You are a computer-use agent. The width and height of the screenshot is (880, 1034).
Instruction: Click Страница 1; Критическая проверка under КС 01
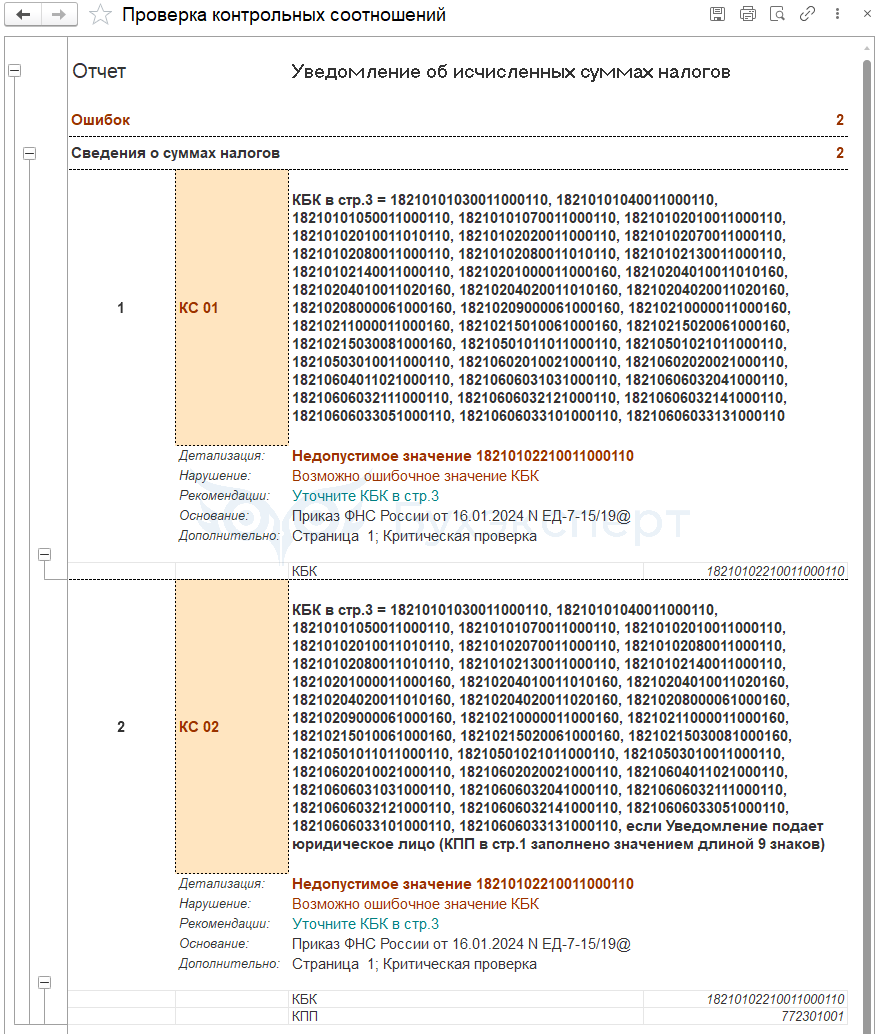tap(414, 536)
